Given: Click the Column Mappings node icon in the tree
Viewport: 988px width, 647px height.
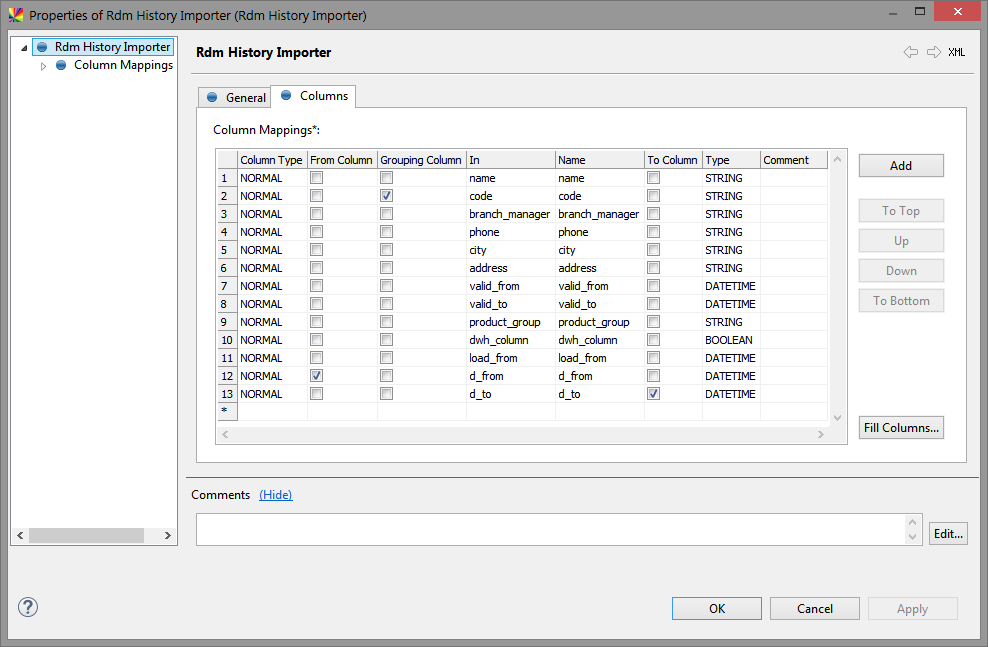Looking at the screenshot, I should click(x=62, y=65).
